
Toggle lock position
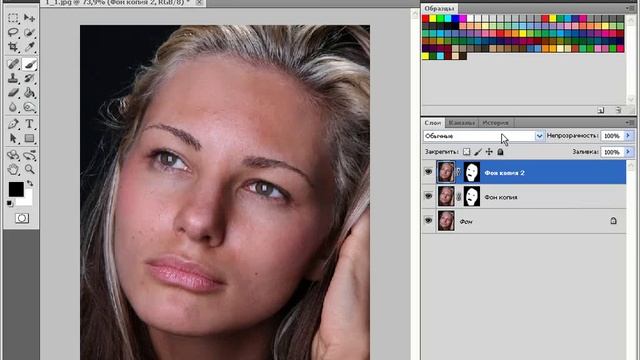[x=489, y=152]
